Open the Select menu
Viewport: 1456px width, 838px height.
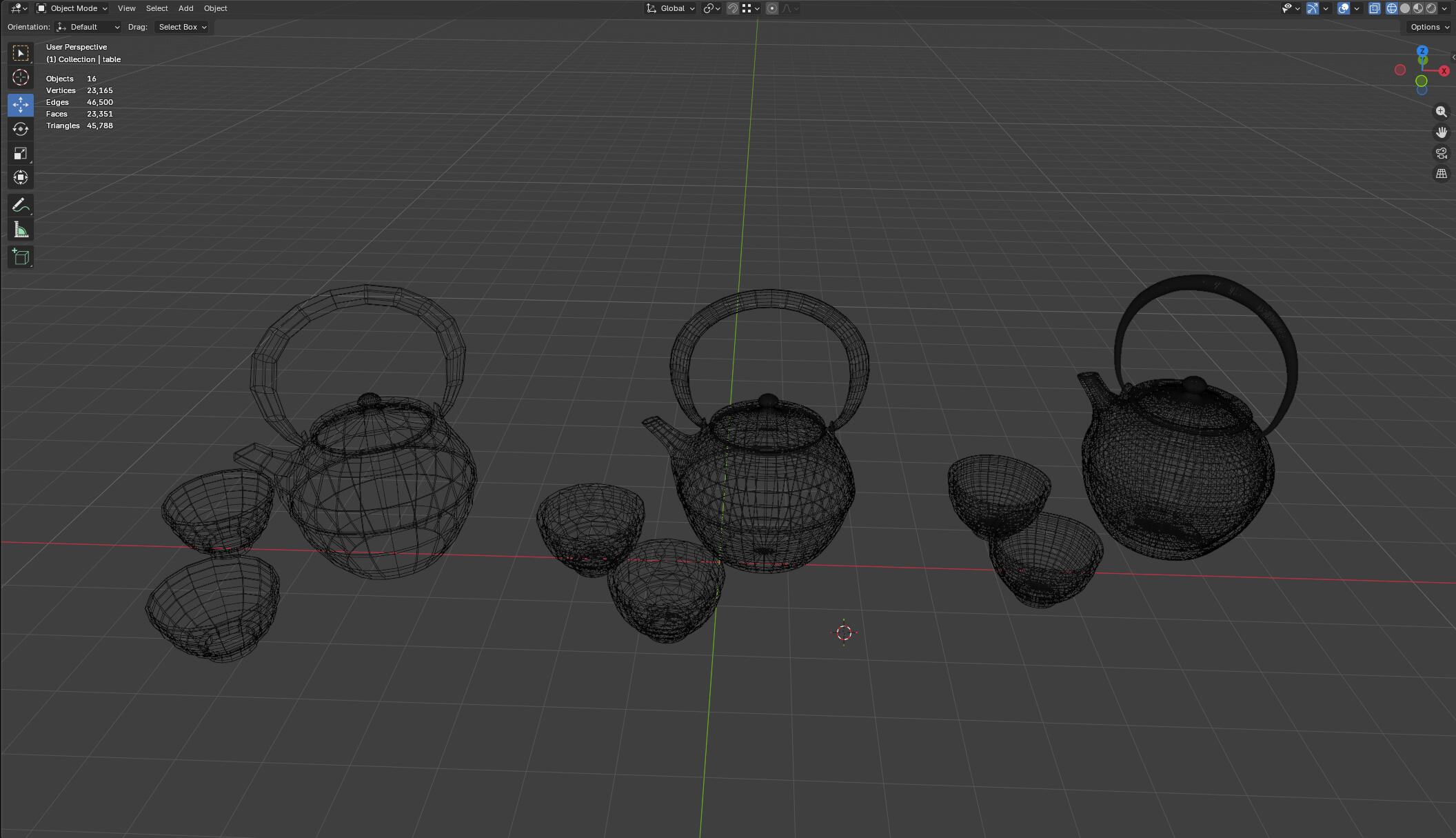156,8
